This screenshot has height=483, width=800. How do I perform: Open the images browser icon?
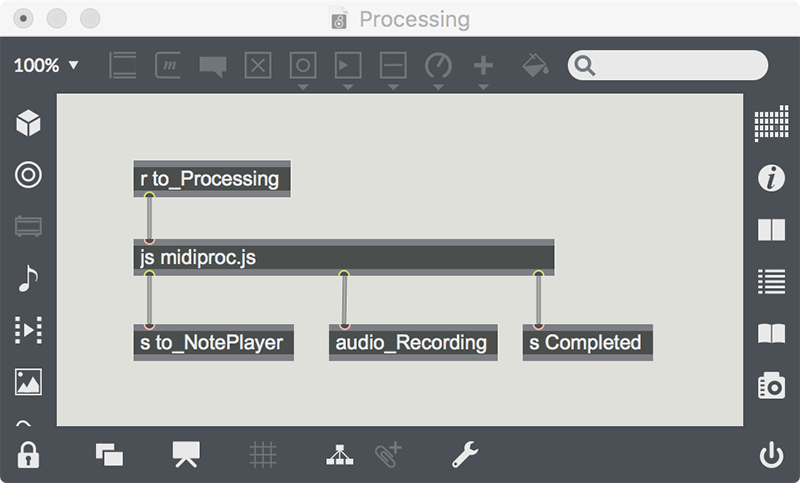[28, 382]
